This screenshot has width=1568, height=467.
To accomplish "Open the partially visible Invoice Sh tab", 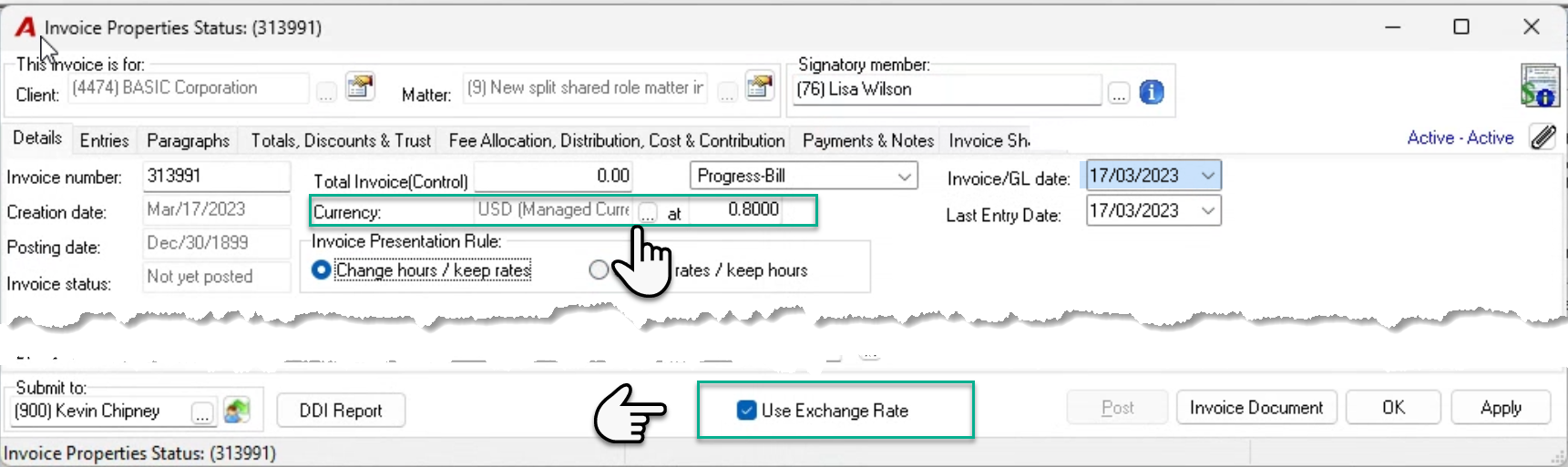I will 989,140.
